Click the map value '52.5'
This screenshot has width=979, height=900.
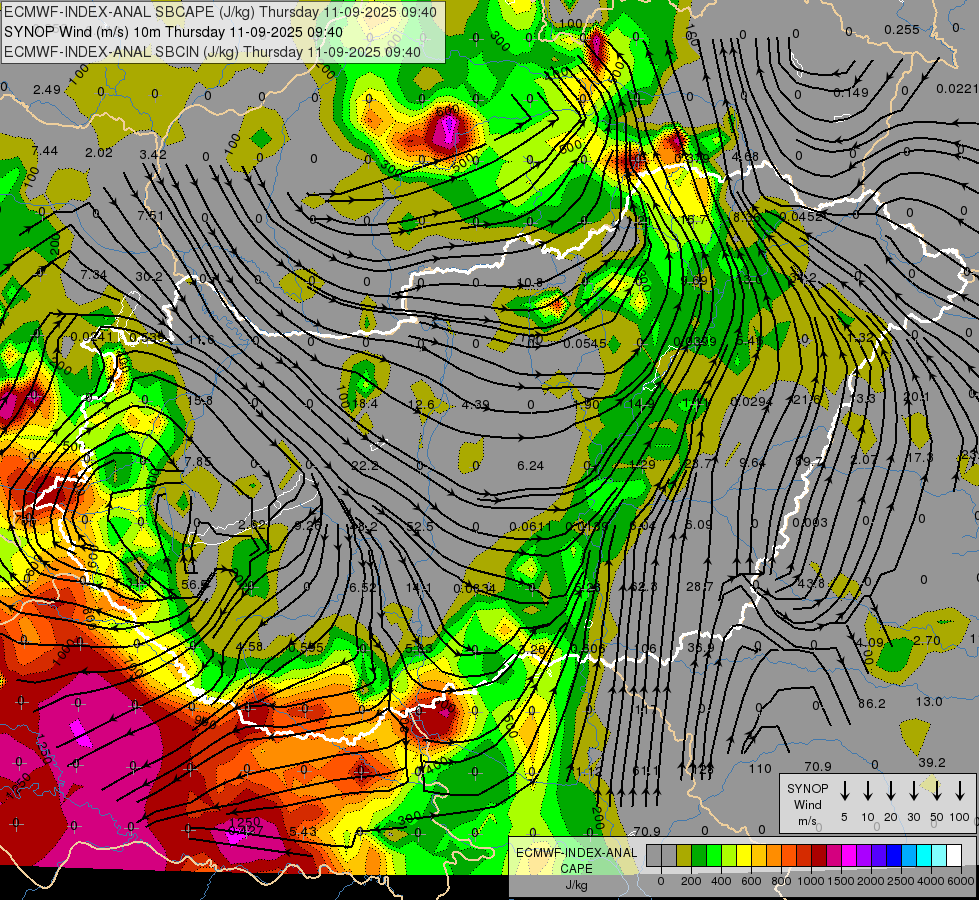[x=420, y=527]
